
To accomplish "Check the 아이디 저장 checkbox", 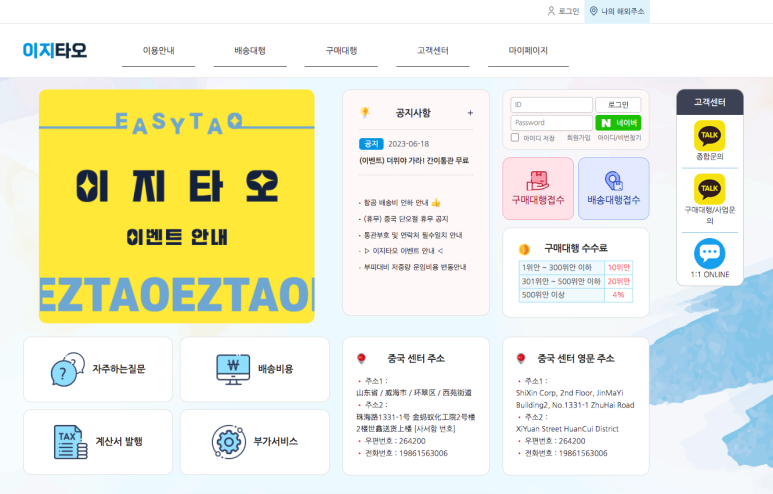I will tap(515, 138).
